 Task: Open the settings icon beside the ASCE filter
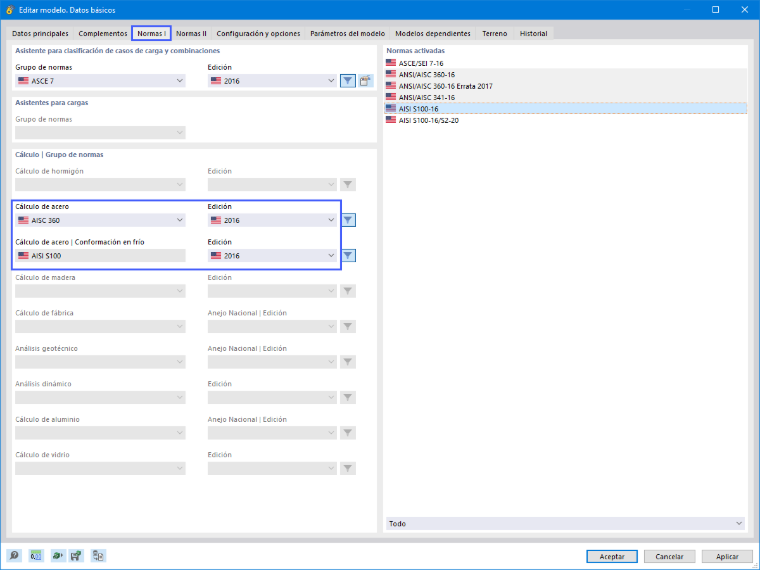point(365,81)
